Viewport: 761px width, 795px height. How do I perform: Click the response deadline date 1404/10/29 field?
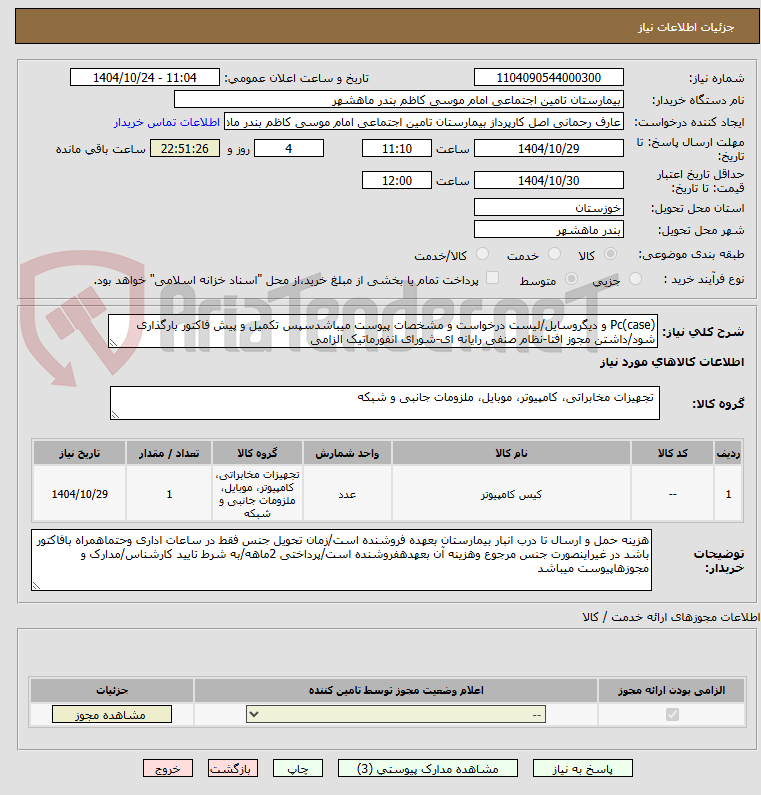click(x=549, y=149)
